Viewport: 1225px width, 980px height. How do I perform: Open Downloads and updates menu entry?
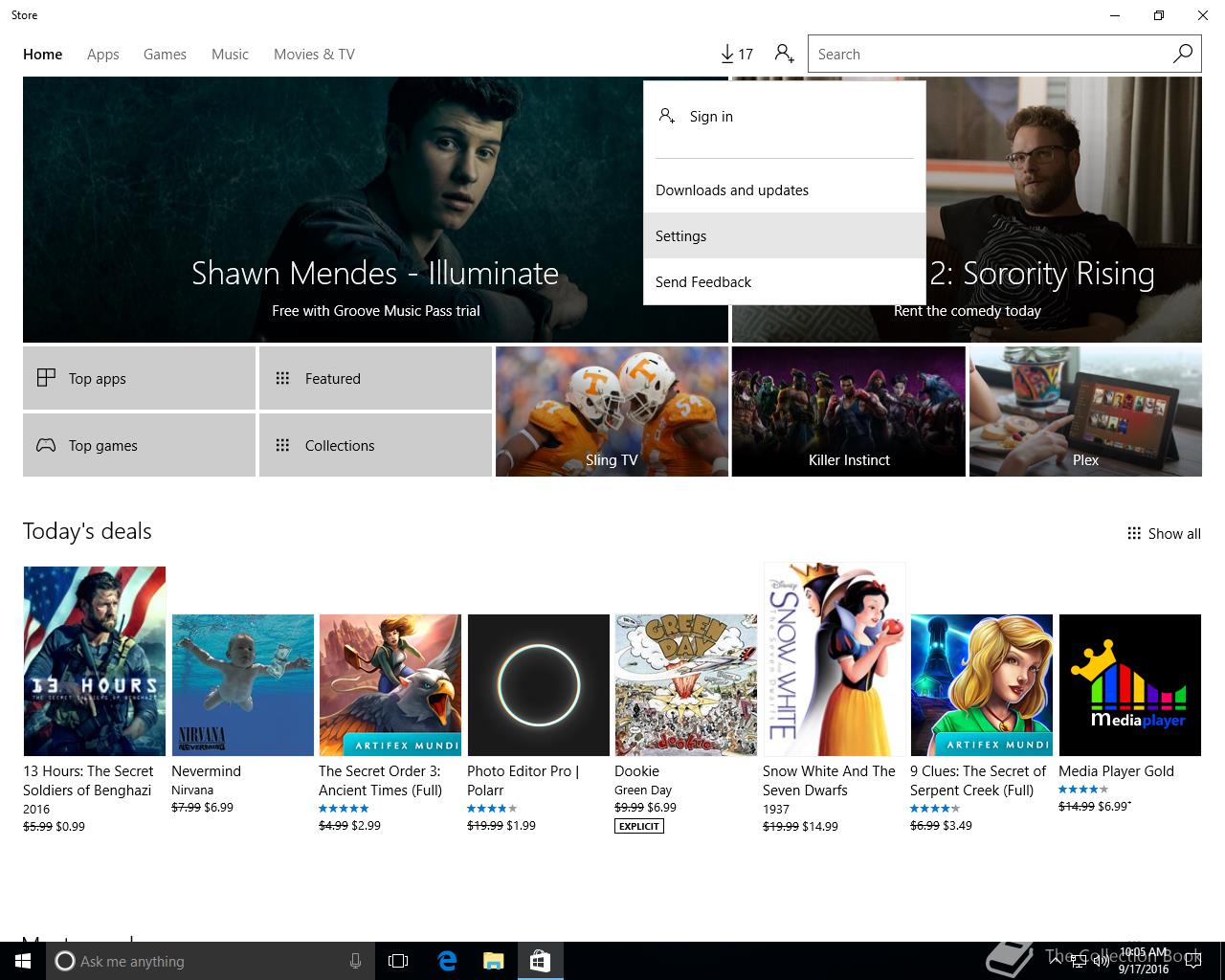[785, 189]
